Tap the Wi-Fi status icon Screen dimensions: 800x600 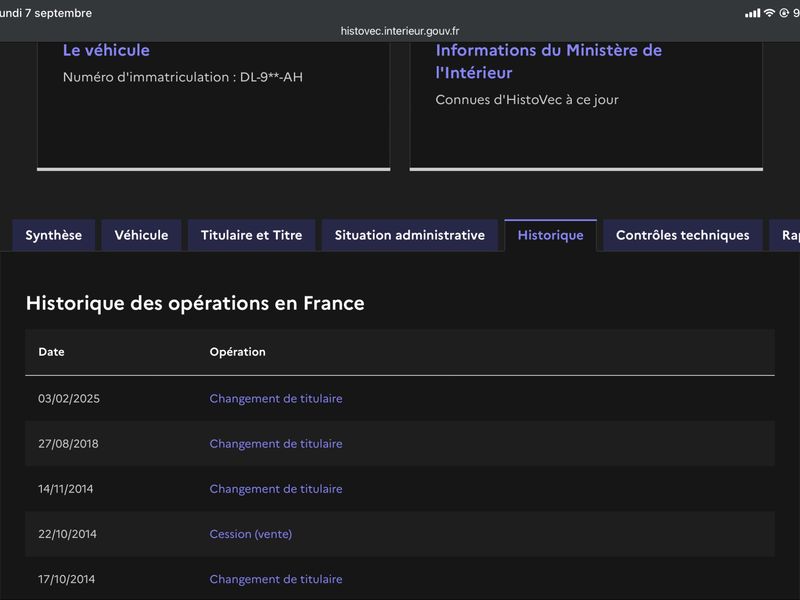point(769,13)
